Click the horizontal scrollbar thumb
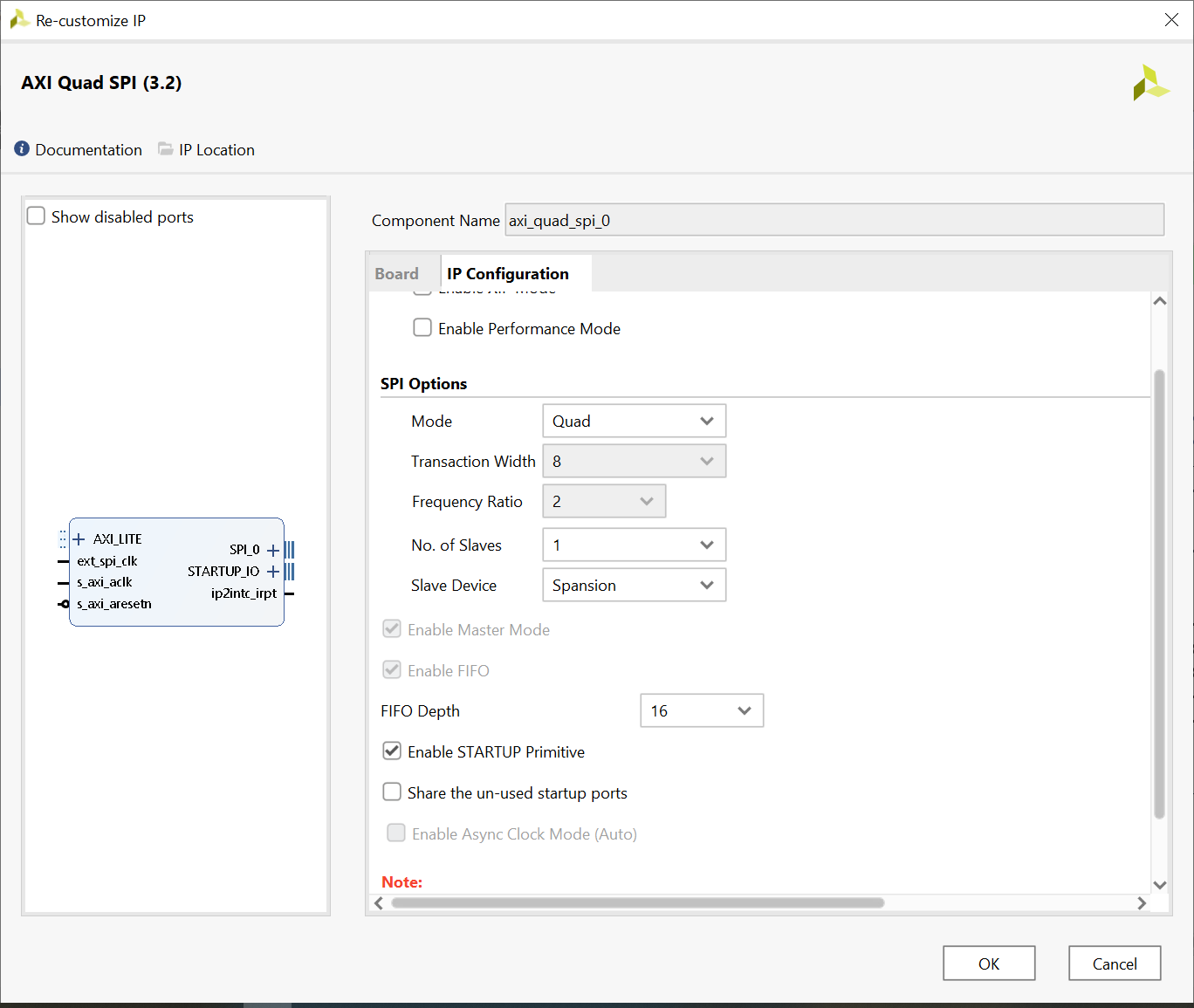 (x=638, y=903)
